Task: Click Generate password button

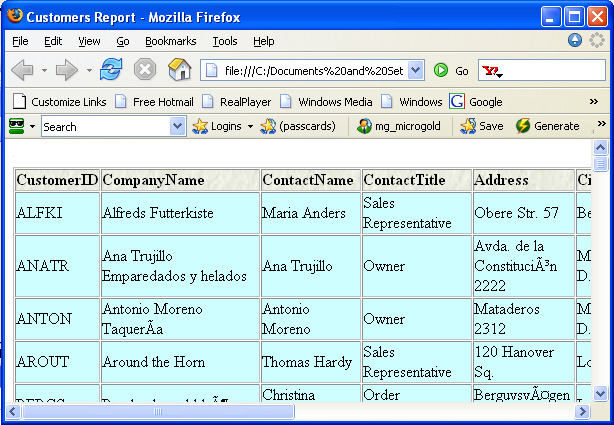Action: [x=547, y=126]
